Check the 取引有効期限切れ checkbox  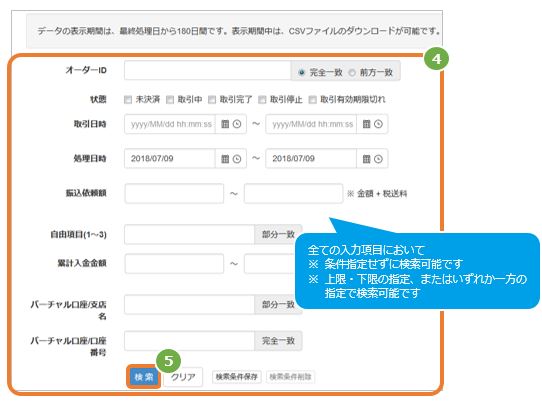click(x=312, y=100)
